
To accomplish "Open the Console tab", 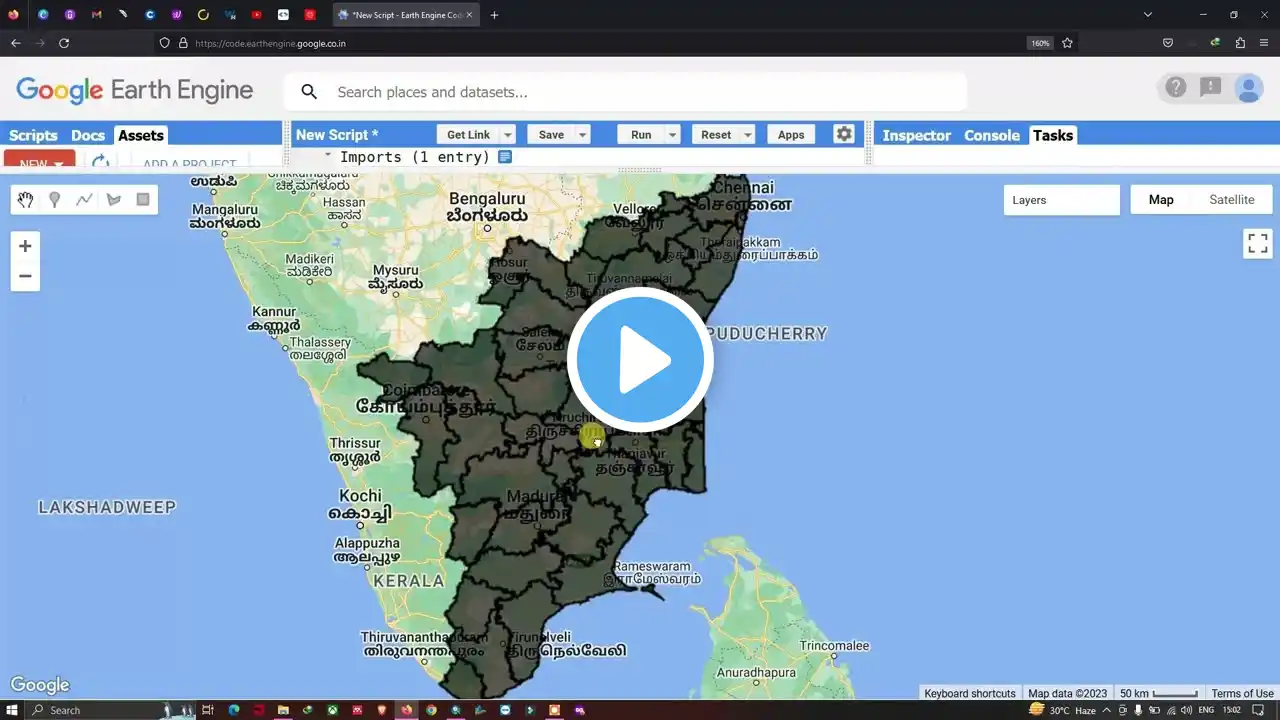I will coord(992,135).
